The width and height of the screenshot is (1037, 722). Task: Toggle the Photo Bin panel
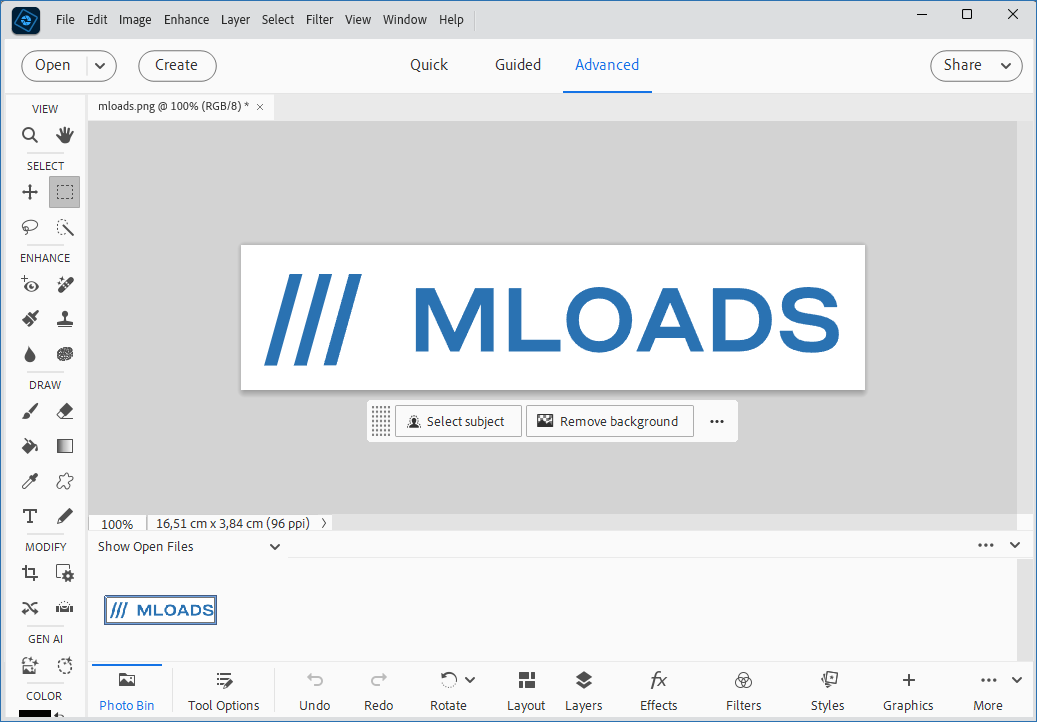tap(126, 691)
